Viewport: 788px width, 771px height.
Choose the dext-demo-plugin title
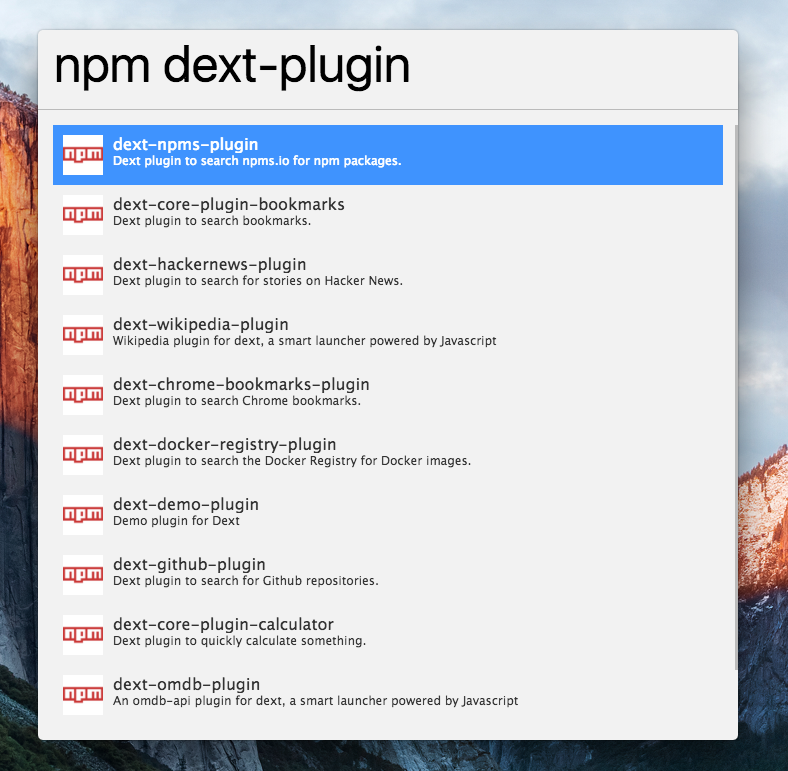click(186, 504)
